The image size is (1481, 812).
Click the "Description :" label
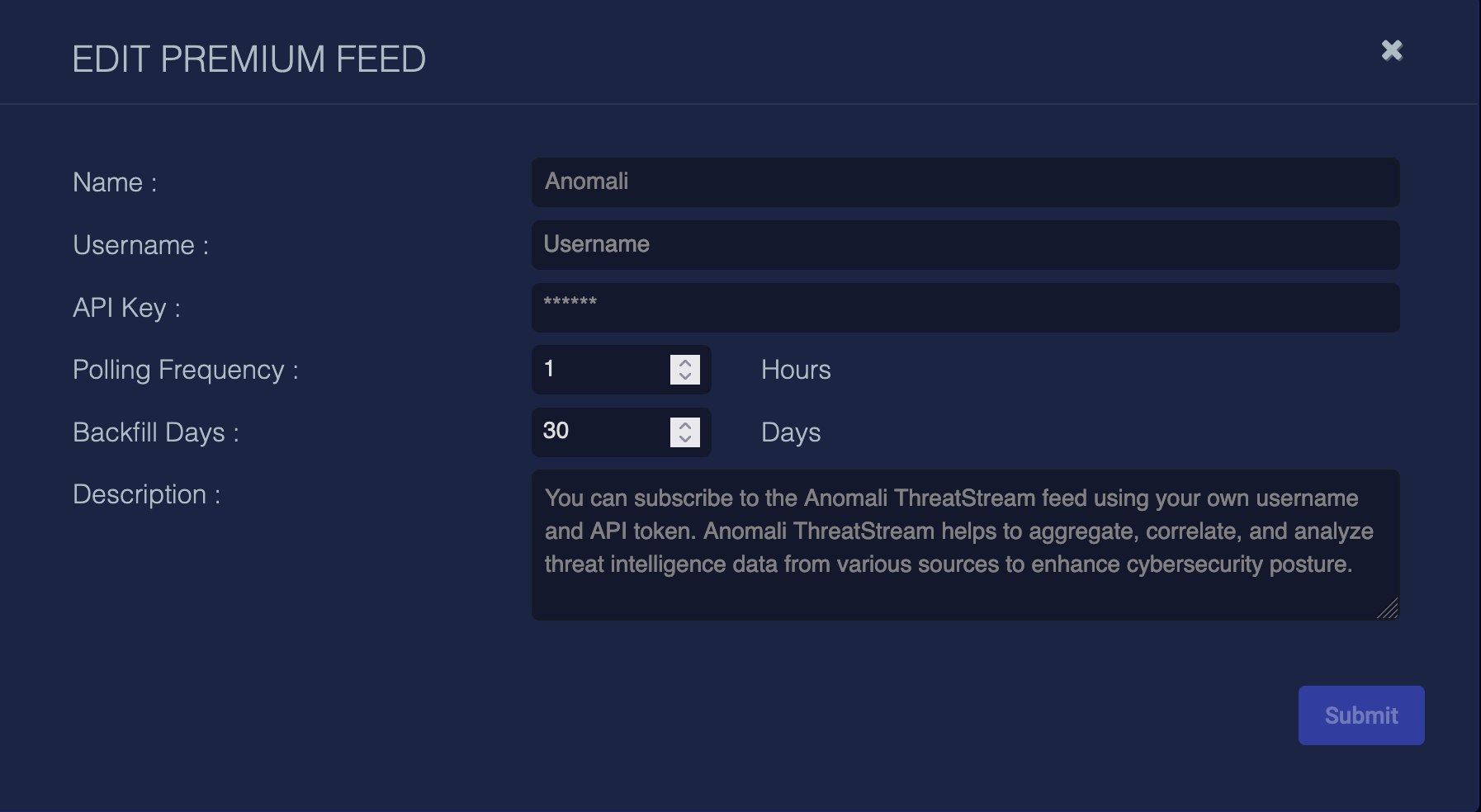click(146, 494)
